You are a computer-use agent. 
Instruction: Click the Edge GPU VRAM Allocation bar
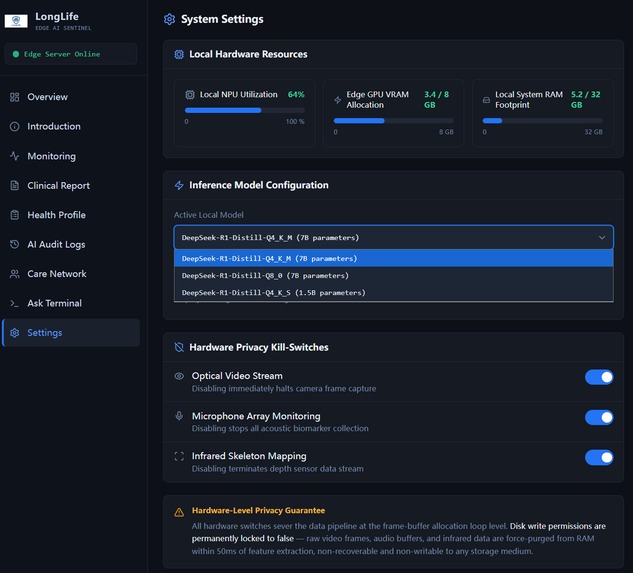(394, 121)
